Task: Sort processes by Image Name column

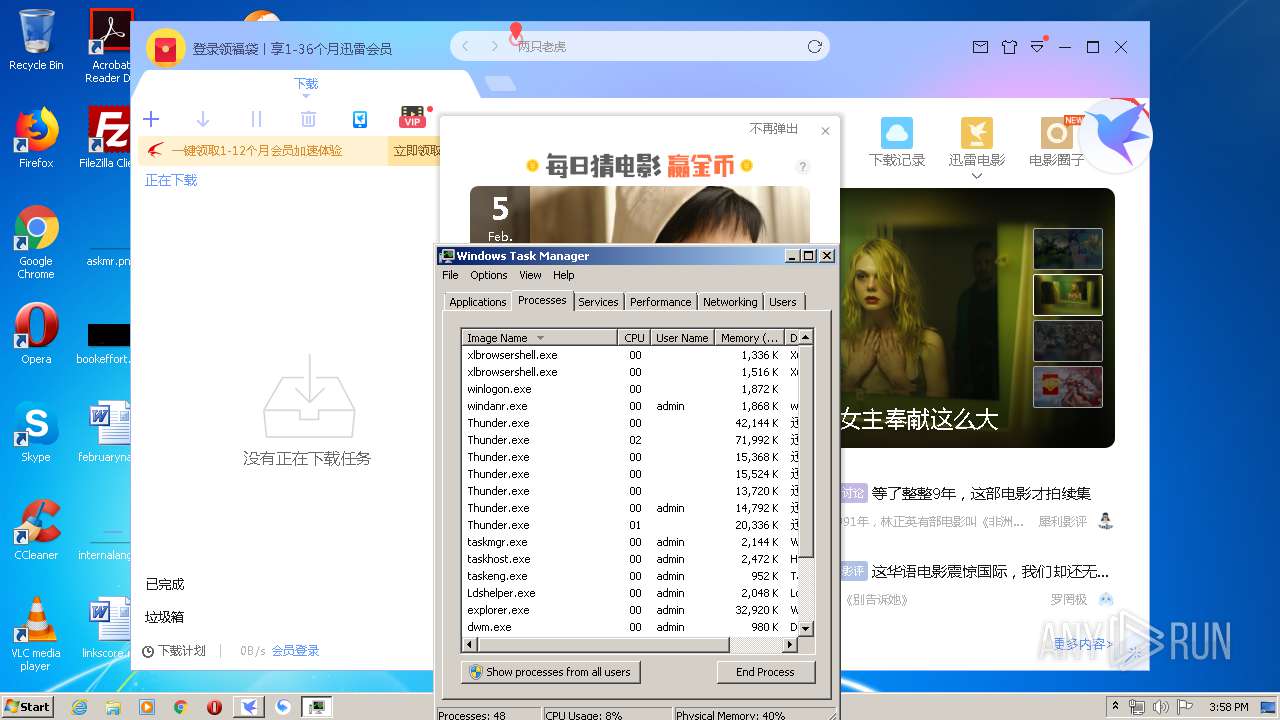Action: pyautogui.click(x=540, y=338)
